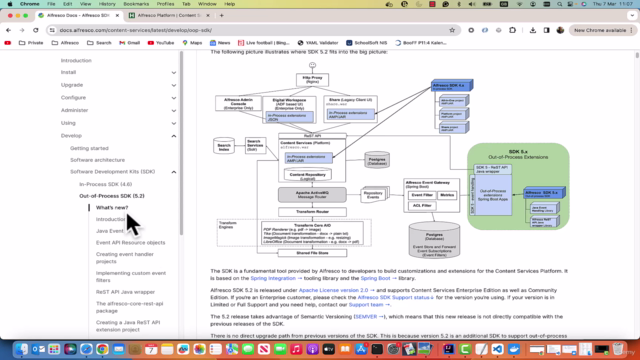Viewport: 640px width, 360px height.
Task: Collapse the Software Development Kits (SDK) chevron
Action: pyautogui.click(x=174, y=172)
